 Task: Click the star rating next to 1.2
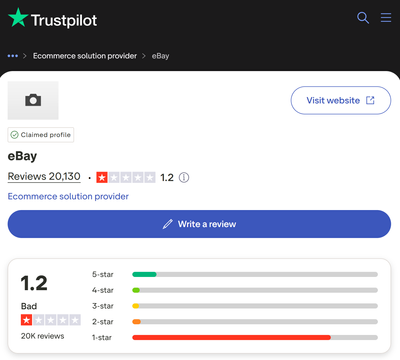126,177
